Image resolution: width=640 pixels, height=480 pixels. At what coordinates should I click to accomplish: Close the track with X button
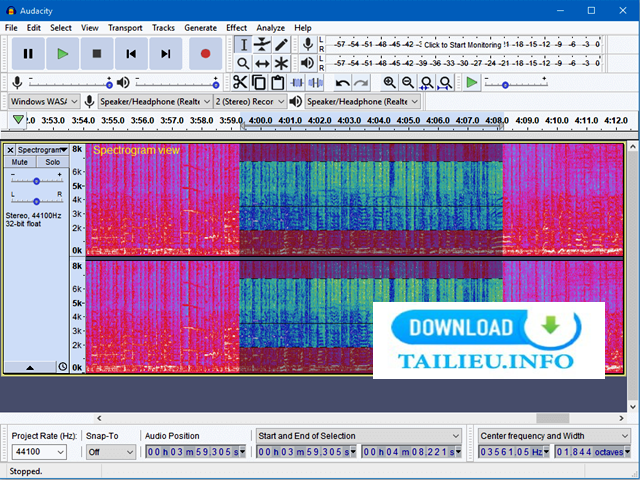tap(11, 150)
